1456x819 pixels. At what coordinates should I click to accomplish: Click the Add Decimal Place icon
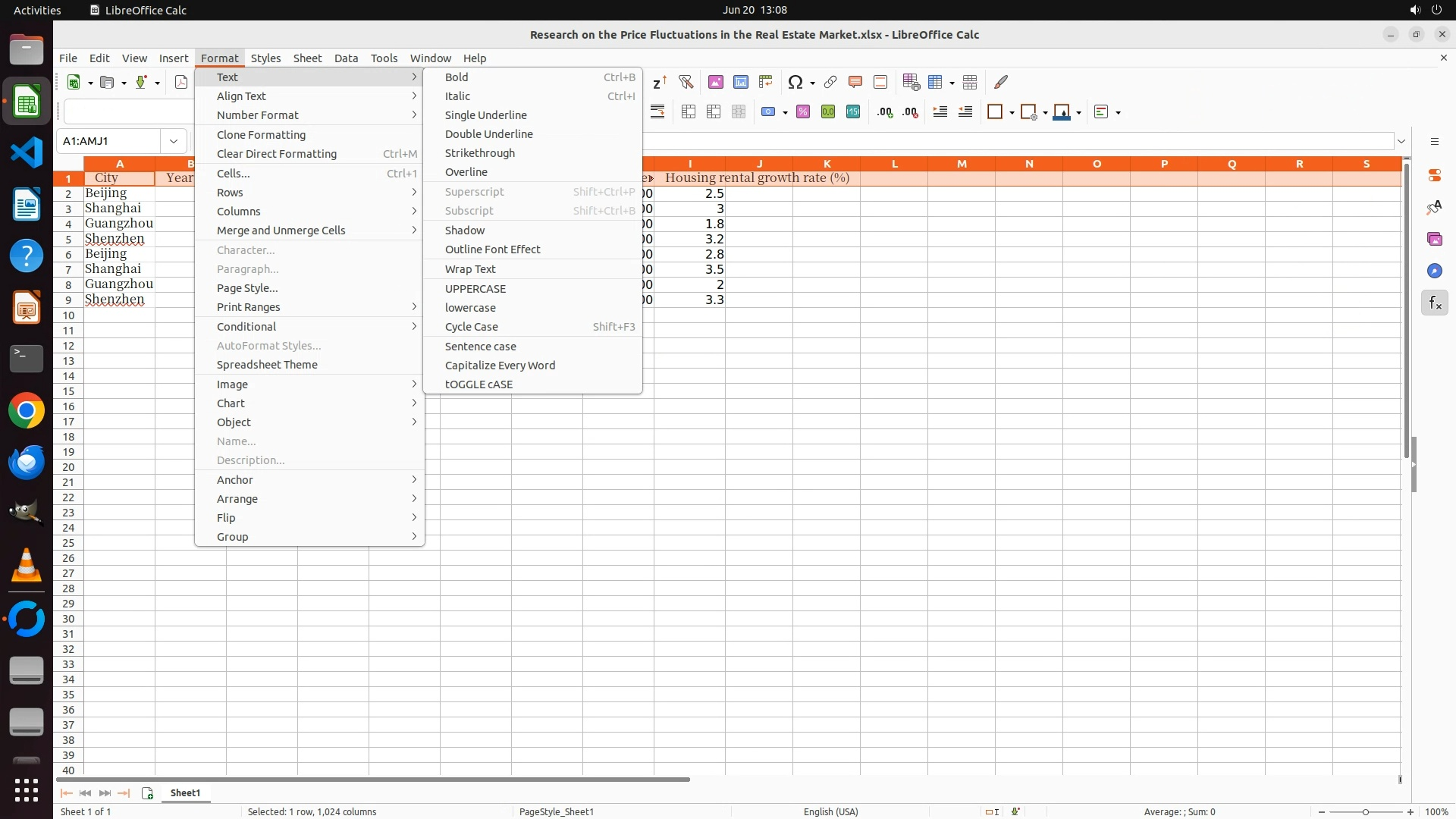click(x=885, y=112)
